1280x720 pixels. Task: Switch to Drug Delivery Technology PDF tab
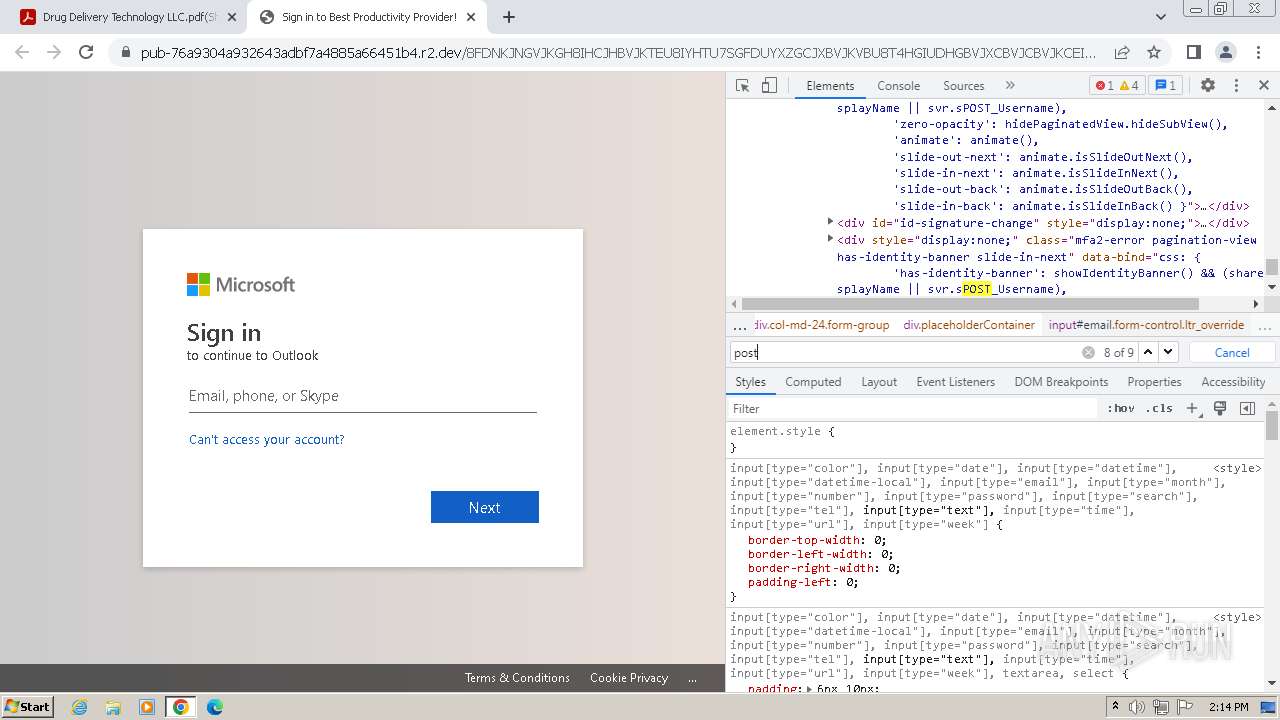(128, 17)
